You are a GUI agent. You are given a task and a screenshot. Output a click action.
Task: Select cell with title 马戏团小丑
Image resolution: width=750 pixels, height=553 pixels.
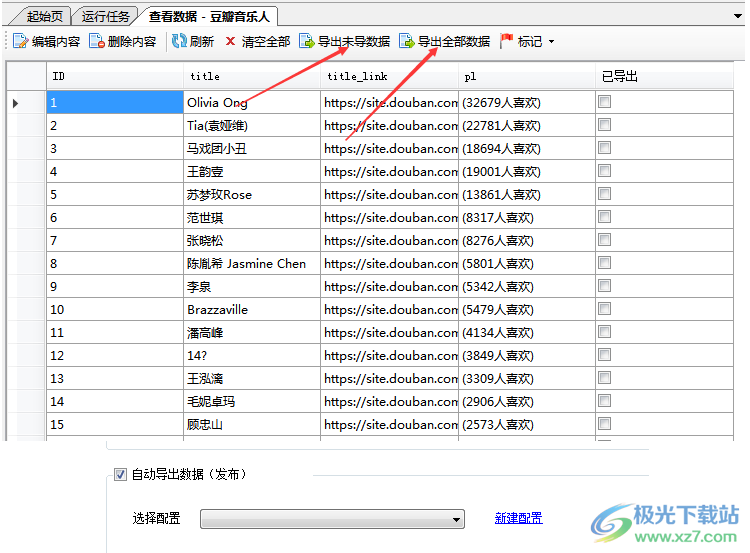(252, 148)
